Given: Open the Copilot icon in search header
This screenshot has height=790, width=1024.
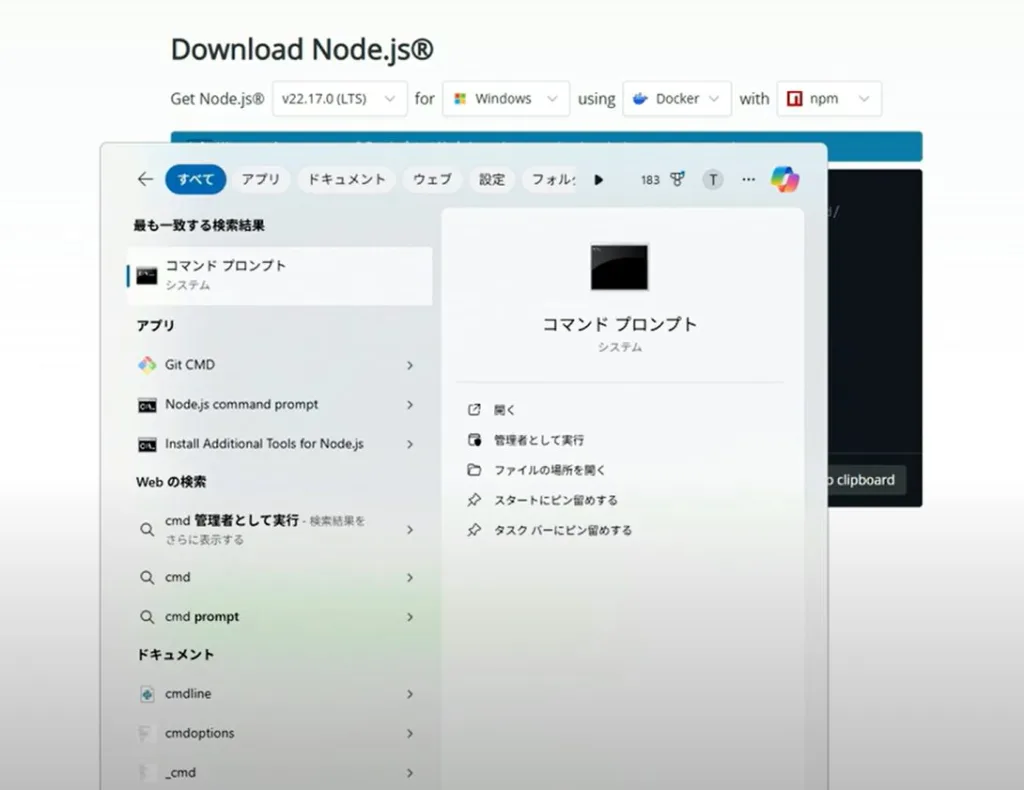Looking at the screenshot, I should click(x=784, y=180).
